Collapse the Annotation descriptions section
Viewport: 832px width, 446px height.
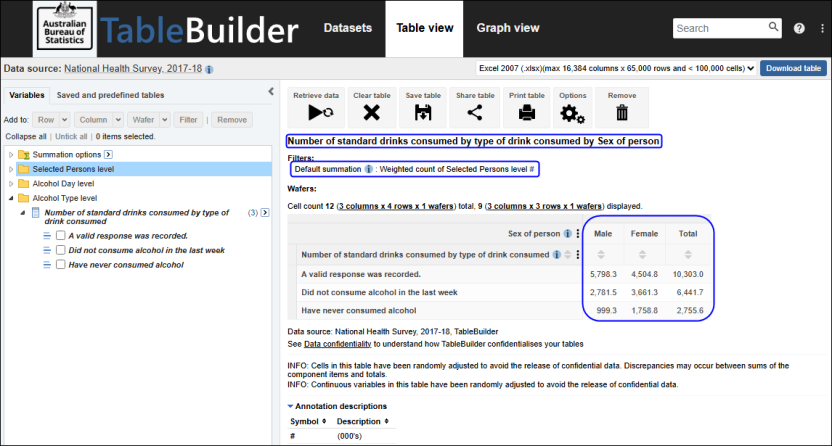pos(290,406)
